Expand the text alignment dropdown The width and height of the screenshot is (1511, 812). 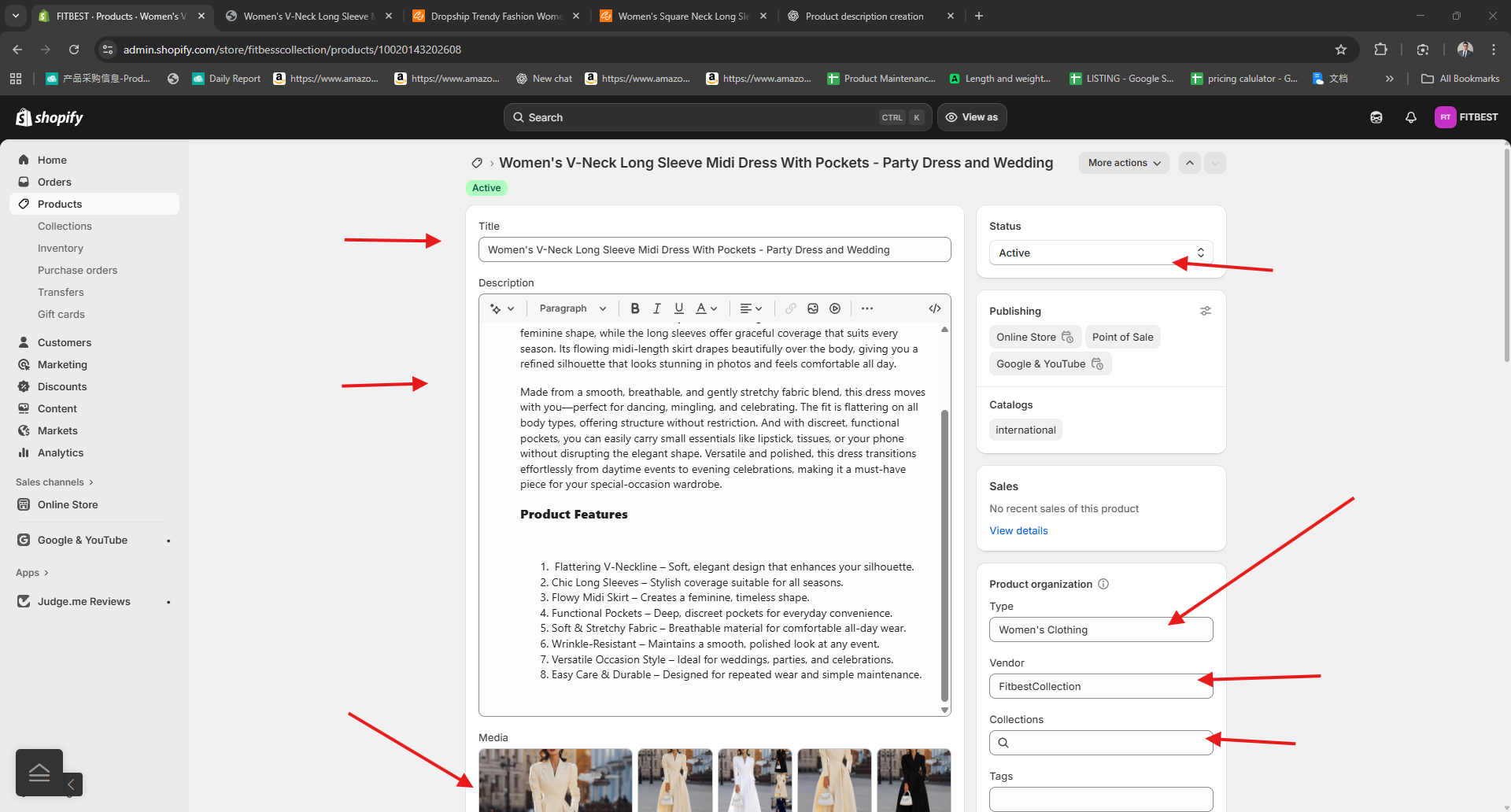[751, 308]
